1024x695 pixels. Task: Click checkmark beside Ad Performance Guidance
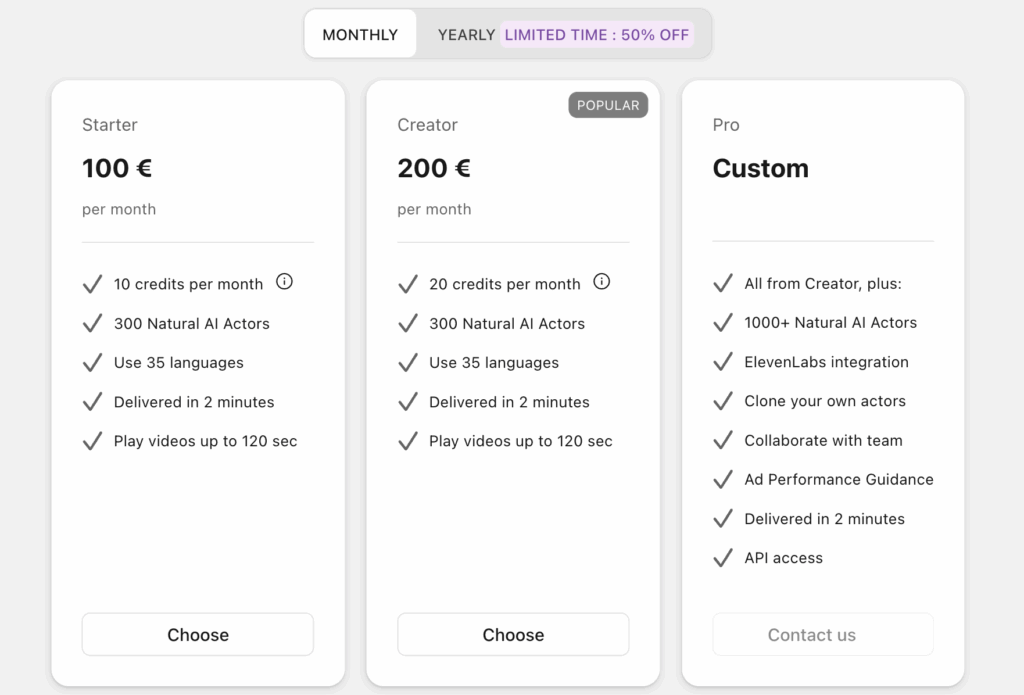723,480
